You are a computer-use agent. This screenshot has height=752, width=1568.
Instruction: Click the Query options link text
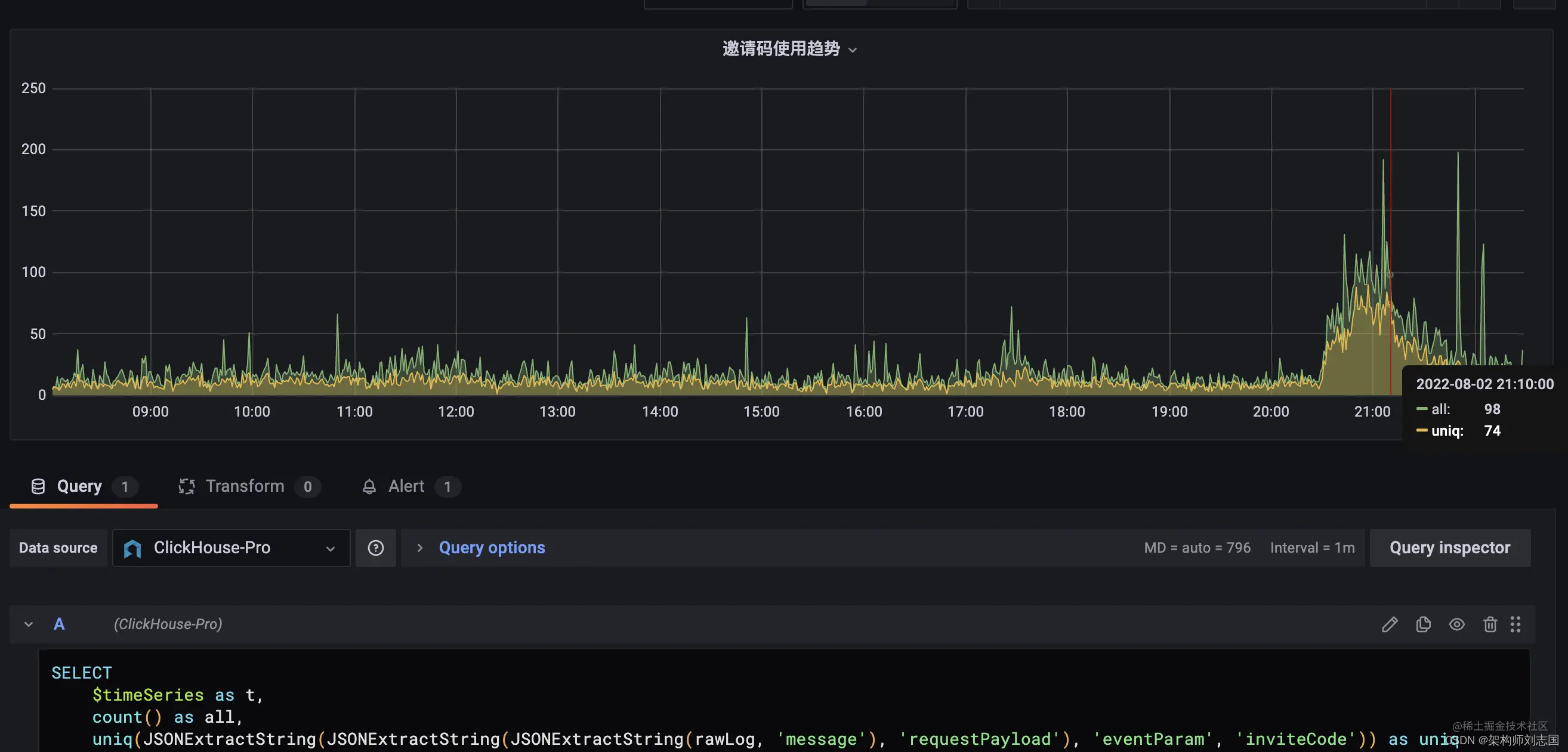point(492,547)
